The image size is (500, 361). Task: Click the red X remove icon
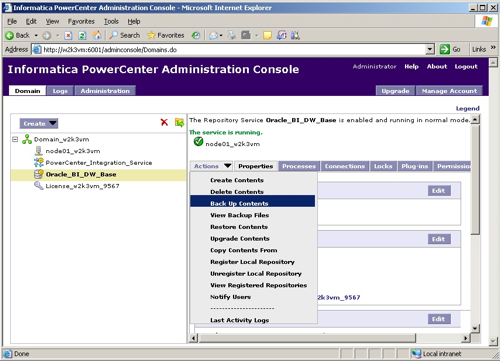pos(164,122)
